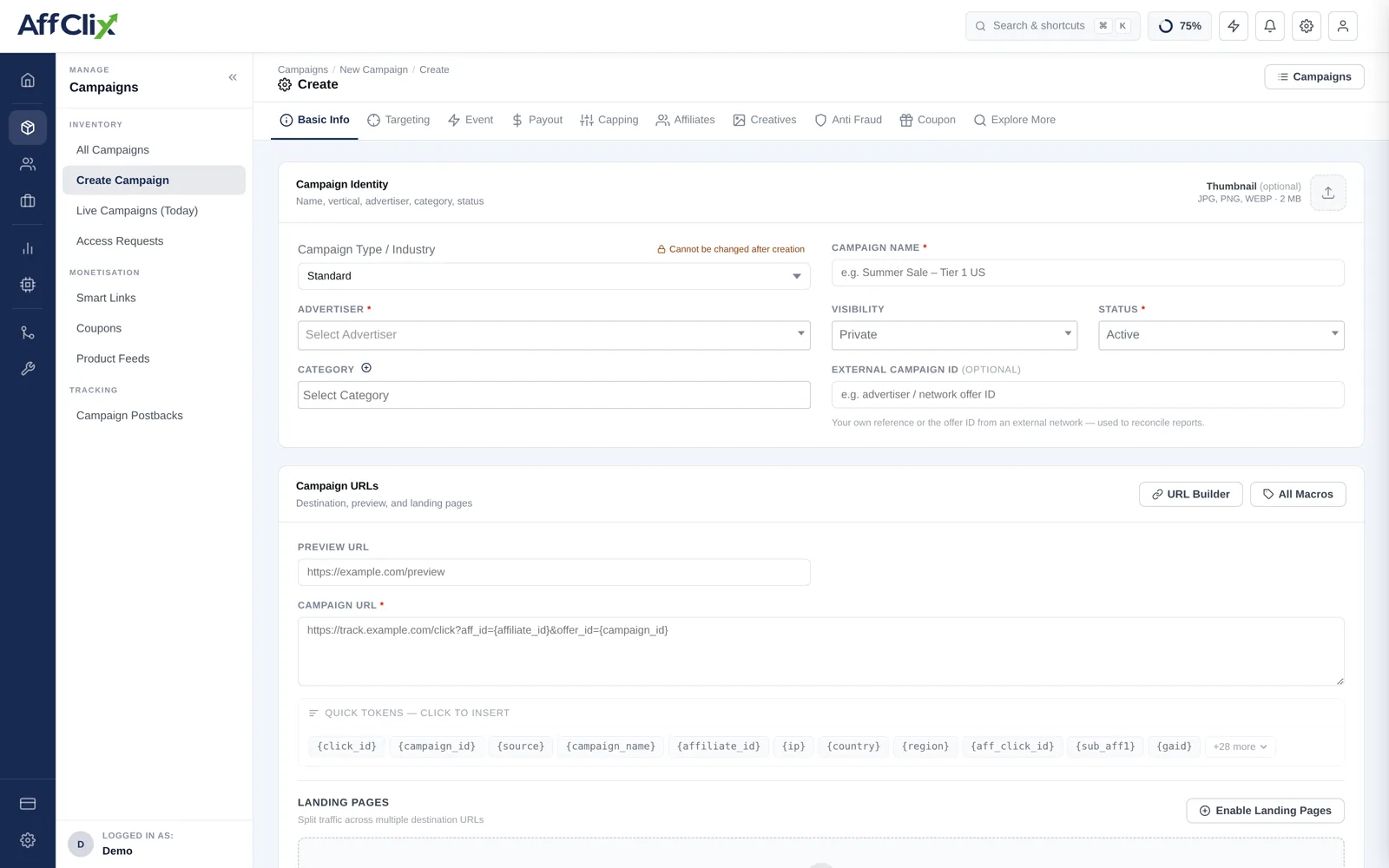The width and height of the screenshot is (1389, 868).
Task: Open the campaigns cube icon in rail
Action: [x=28, y=128]
